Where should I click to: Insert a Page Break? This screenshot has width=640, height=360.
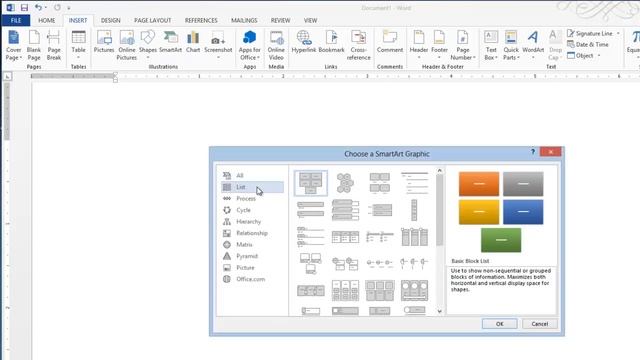(x=53, y=45)
